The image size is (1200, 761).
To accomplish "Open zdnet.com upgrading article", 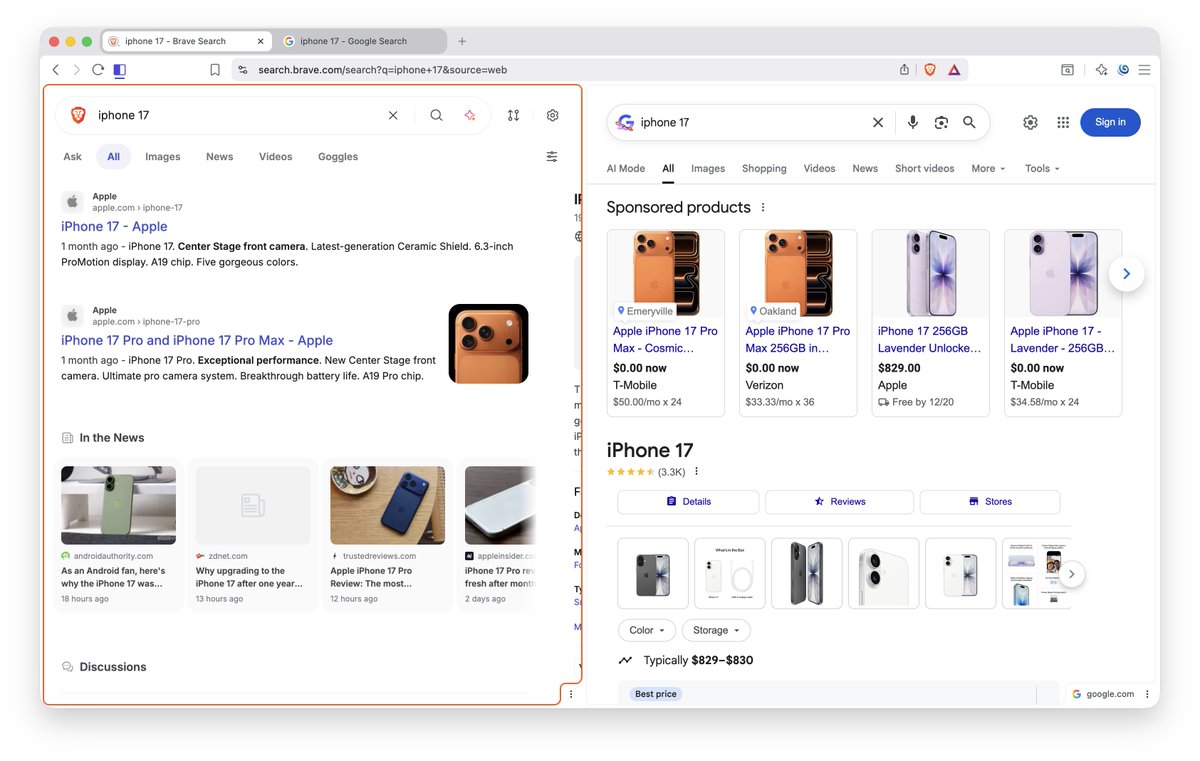I will coord(253,535).
